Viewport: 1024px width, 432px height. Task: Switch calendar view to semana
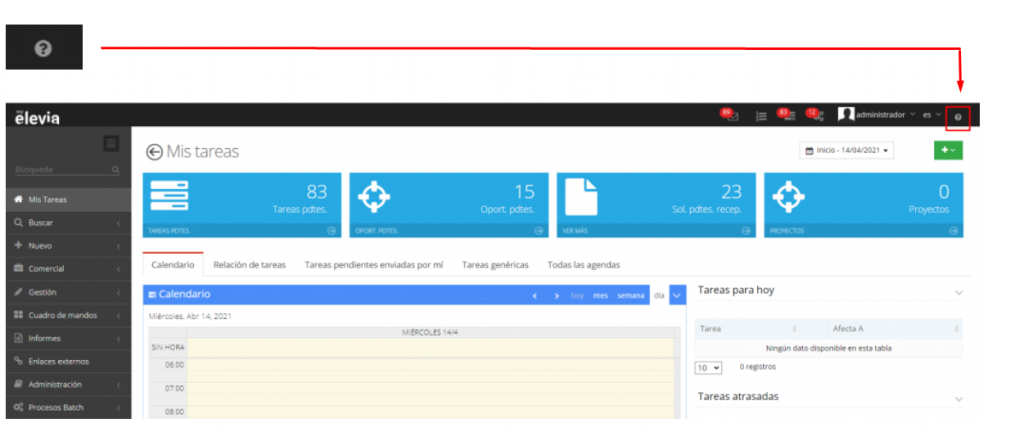pos(630,296)
